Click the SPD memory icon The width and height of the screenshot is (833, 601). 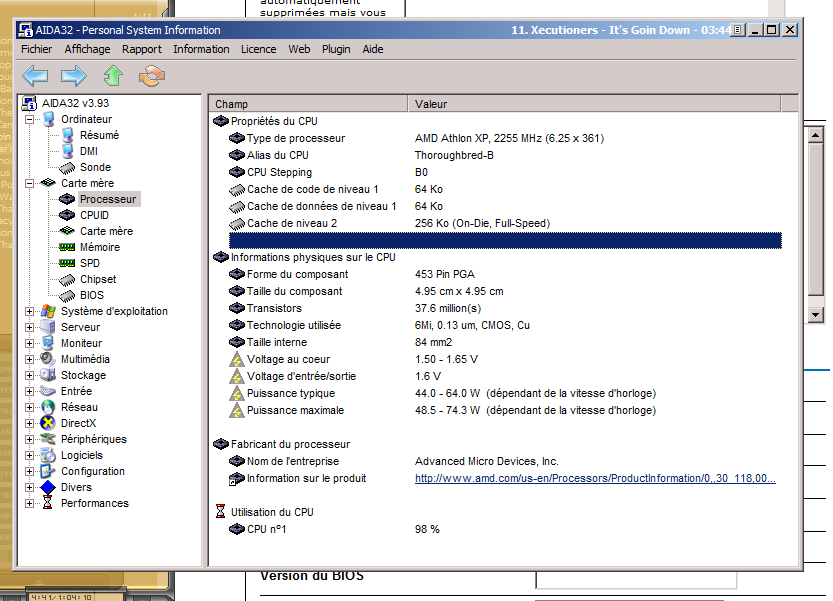67,263
